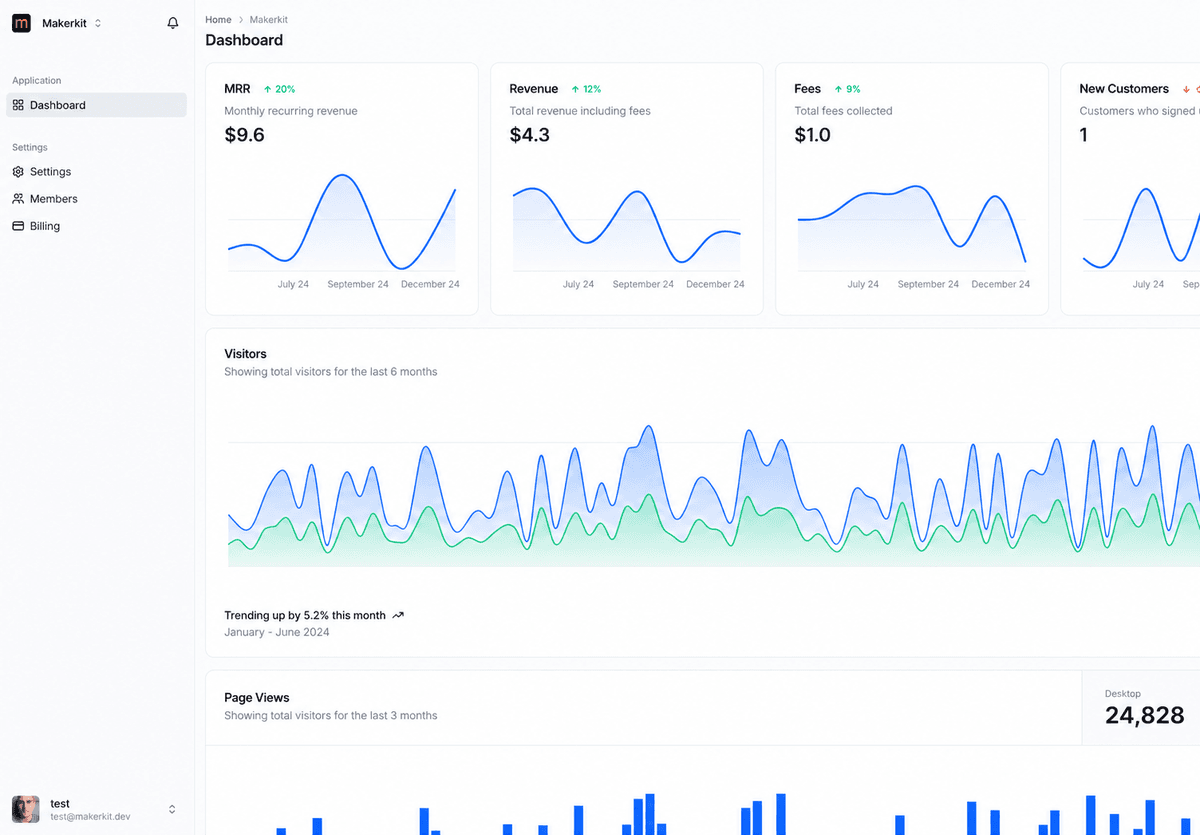Click the "January - June 2024" text

tap(277, 632)
